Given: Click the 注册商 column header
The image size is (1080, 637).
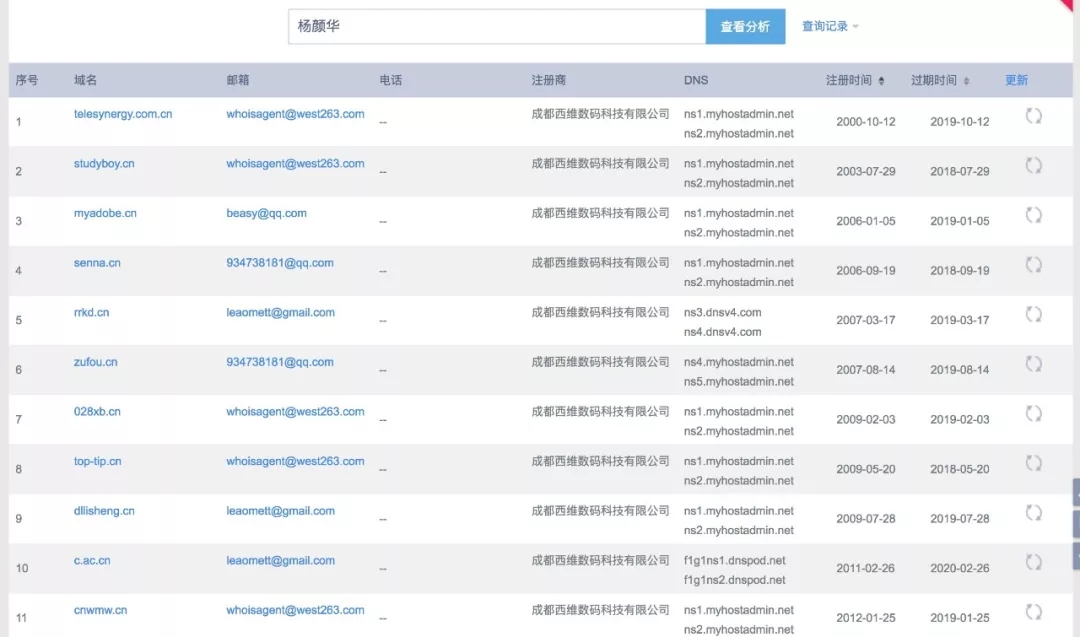Looking at the screenshot, I should coord(548,80).
